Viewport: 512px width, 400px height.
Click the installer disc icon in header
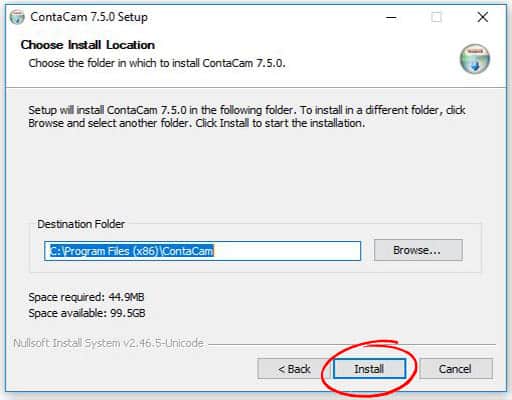tap(475, 59)
